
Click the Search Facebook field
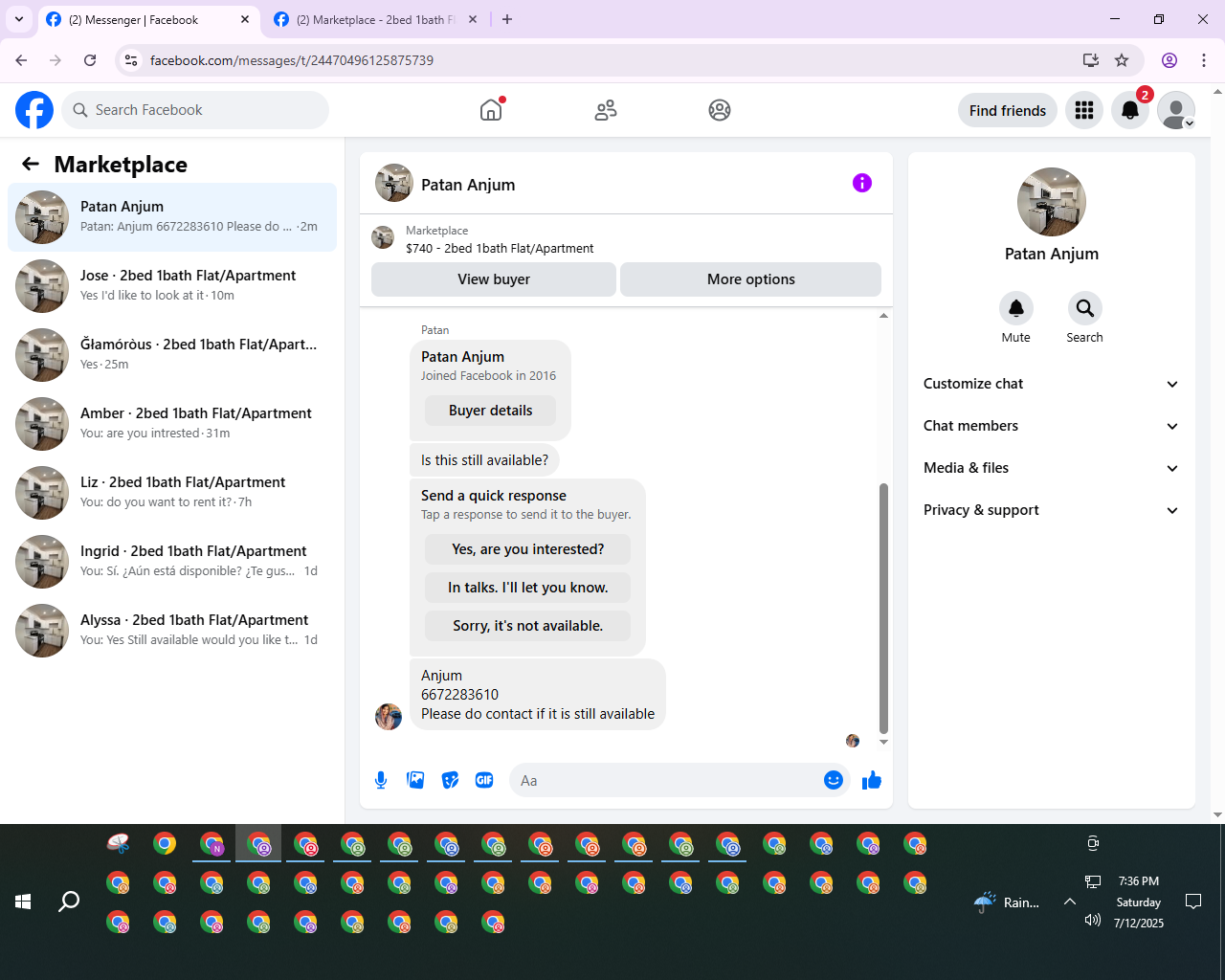pos(195,110)
